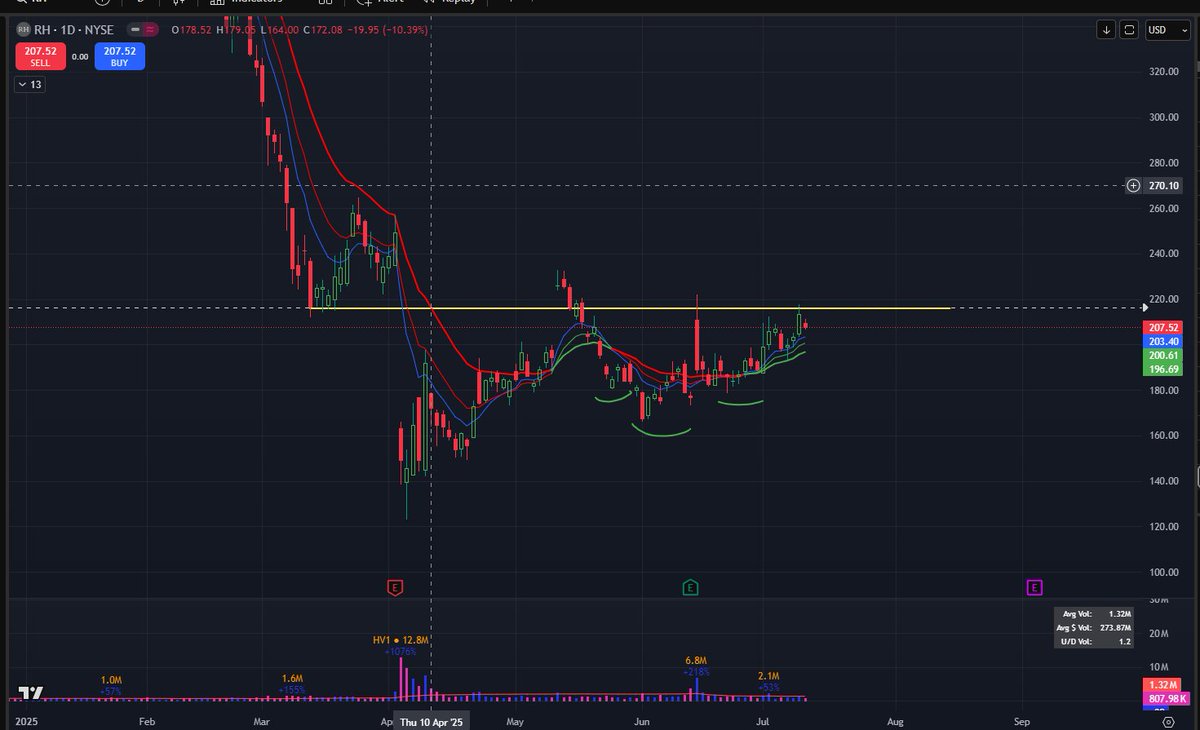The image size is (1200, 730).
Task: Click the green earnings E marker in June
Action: point(689,587)
